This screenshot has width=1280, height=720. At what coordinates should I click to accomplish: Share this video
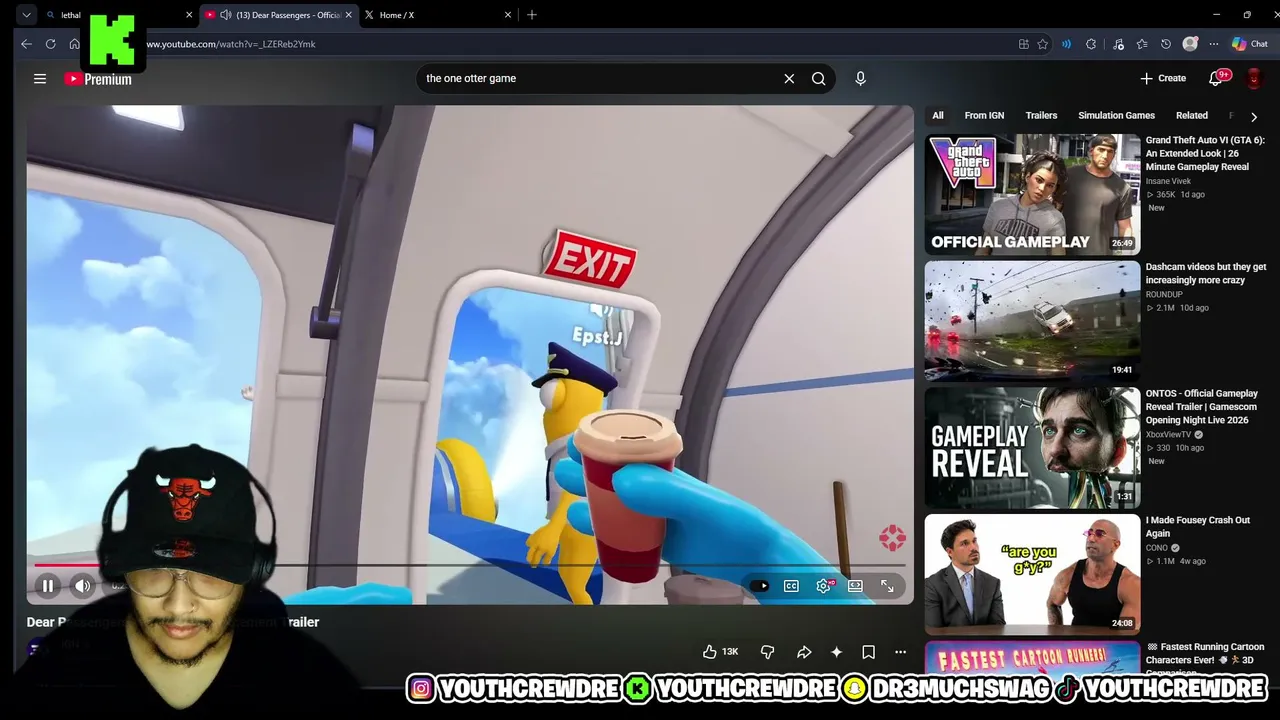tap(804, 652)
